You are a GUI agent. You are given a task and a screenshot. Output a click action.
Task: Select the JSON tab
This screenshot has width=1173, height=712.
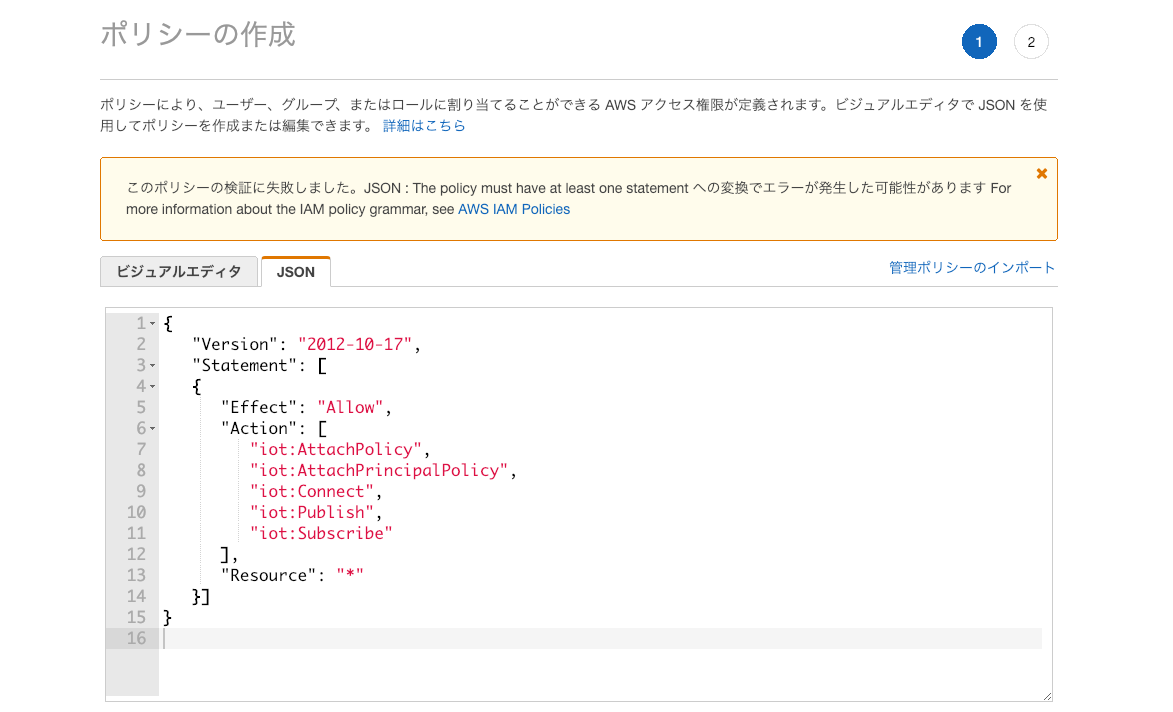pyautogui.click(x=295, y=271)
